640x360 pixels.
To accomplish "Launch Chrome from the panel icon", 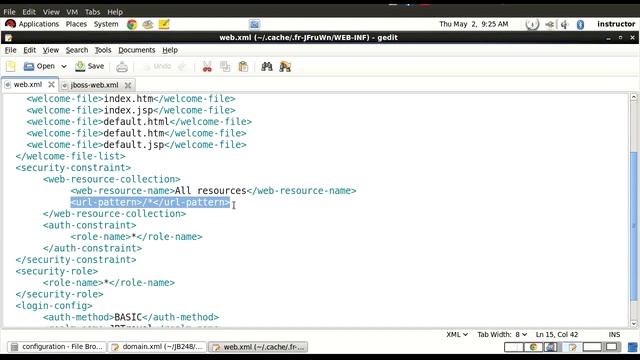I will (132, 24).
